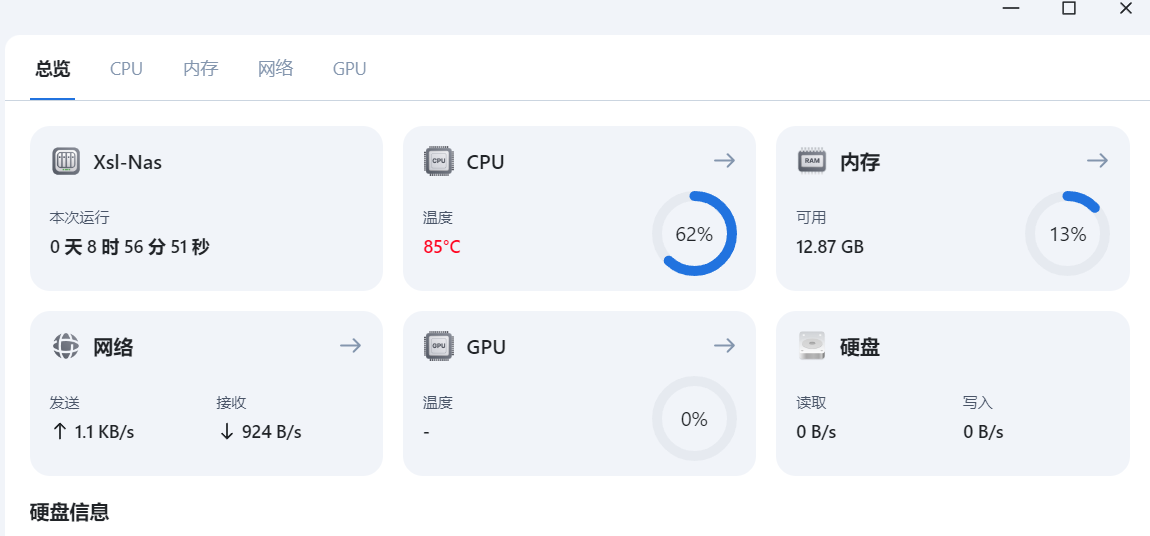Click the memory 13% usage ring

pyautogui.click(x=1067, y=234)
